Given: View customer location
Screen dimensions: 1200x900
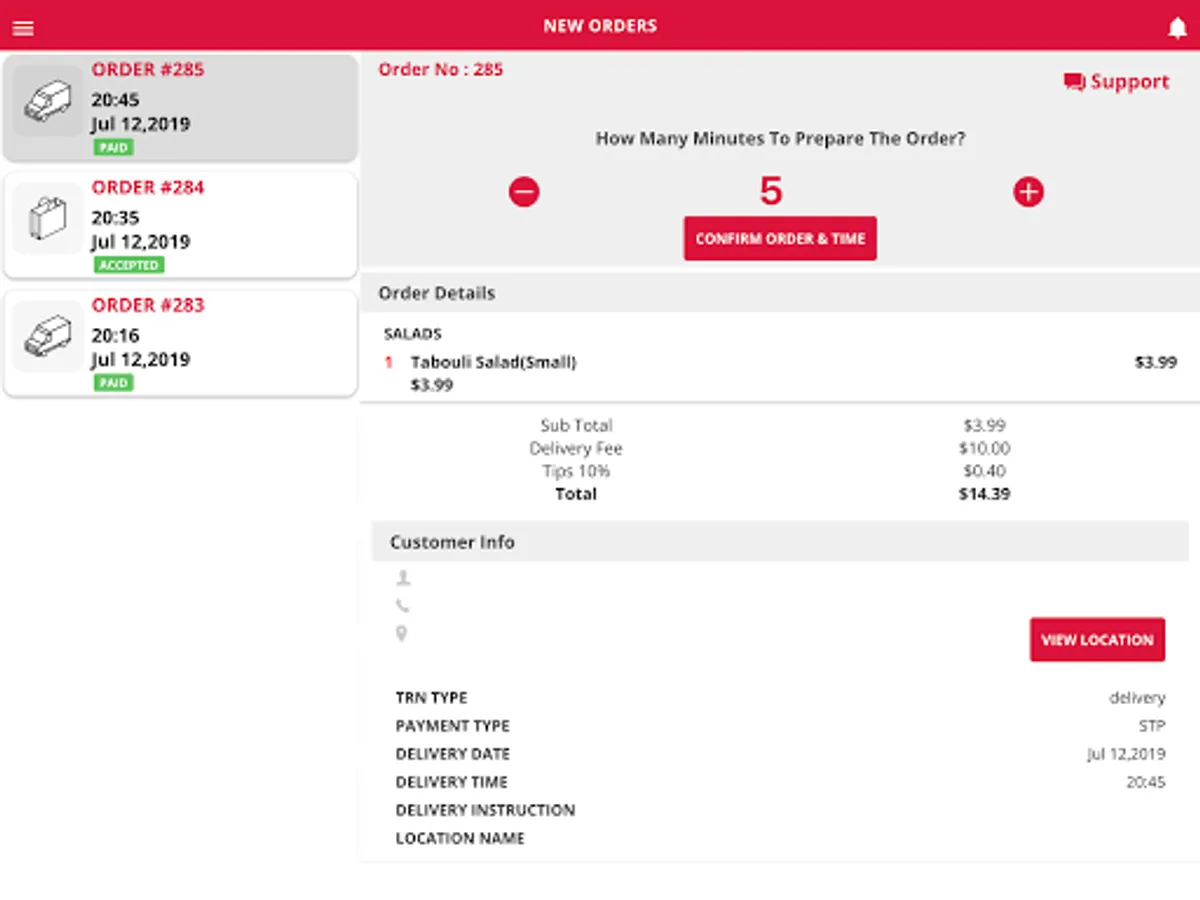Looking at the screenshot, I should [1097, 640].
